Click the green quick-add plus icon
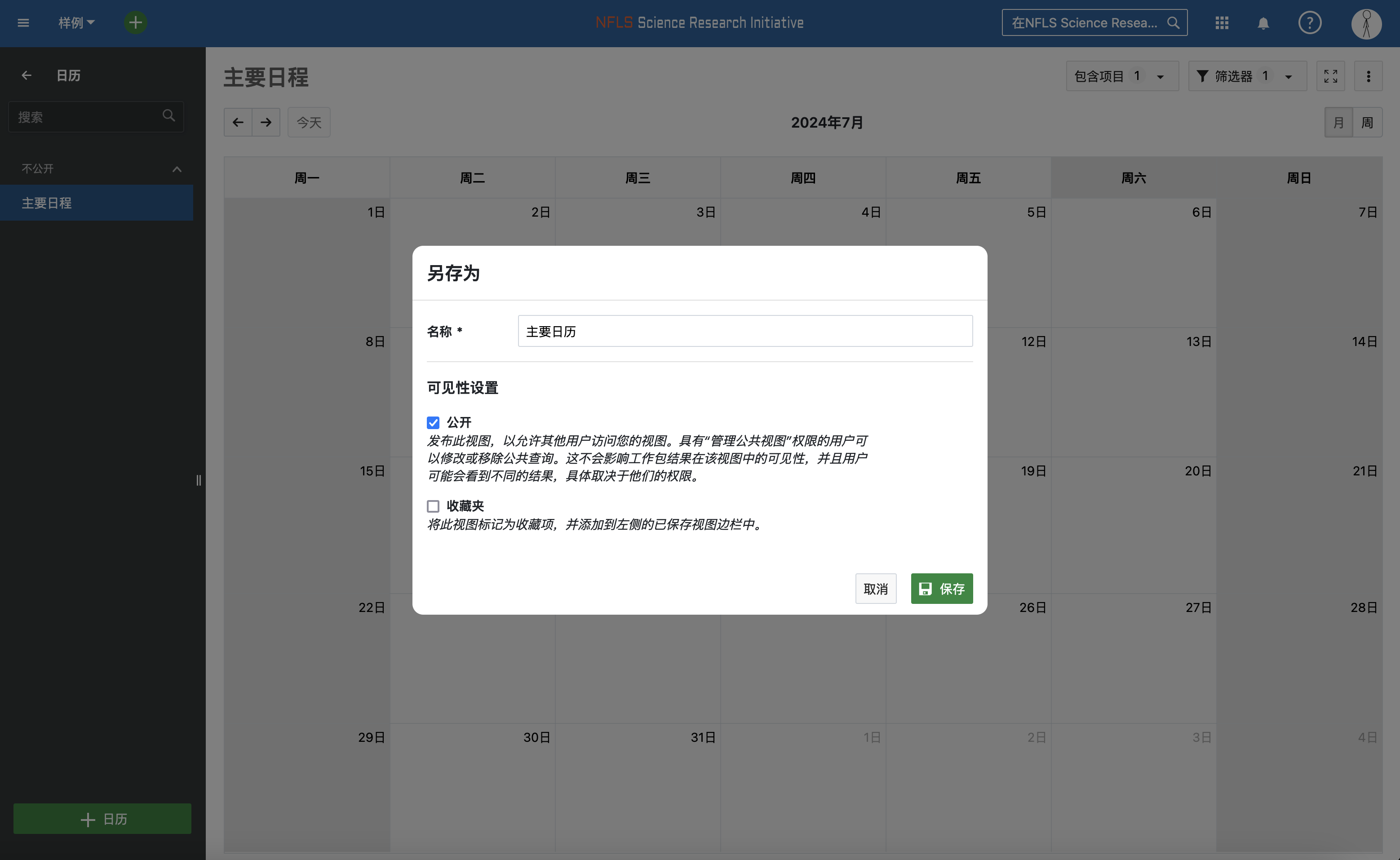This screenshot has height=860, width=1400. tap(135, 23)
